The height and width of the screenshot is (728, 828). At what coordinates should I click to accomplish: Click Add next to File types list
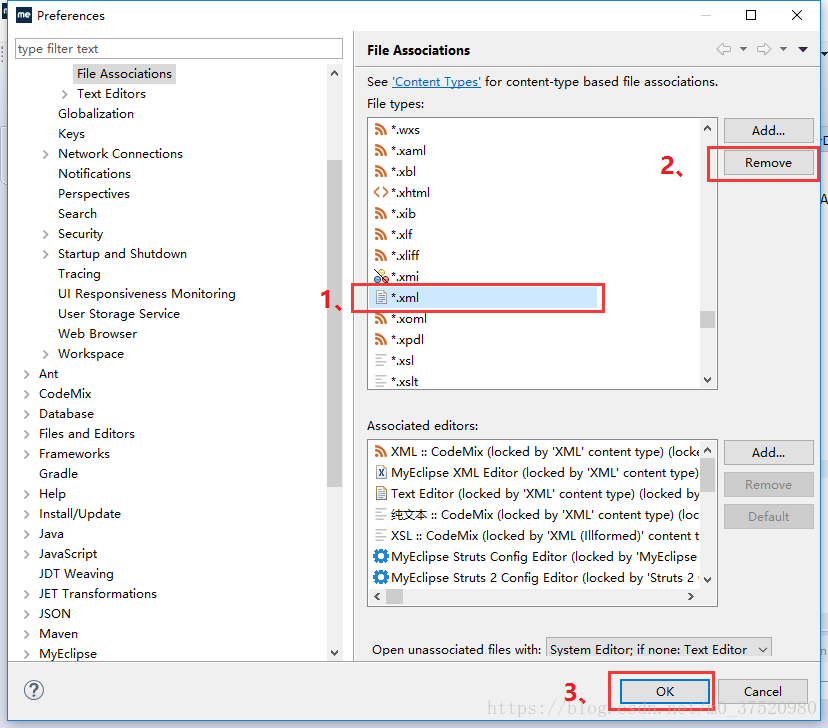coord(768,130)
